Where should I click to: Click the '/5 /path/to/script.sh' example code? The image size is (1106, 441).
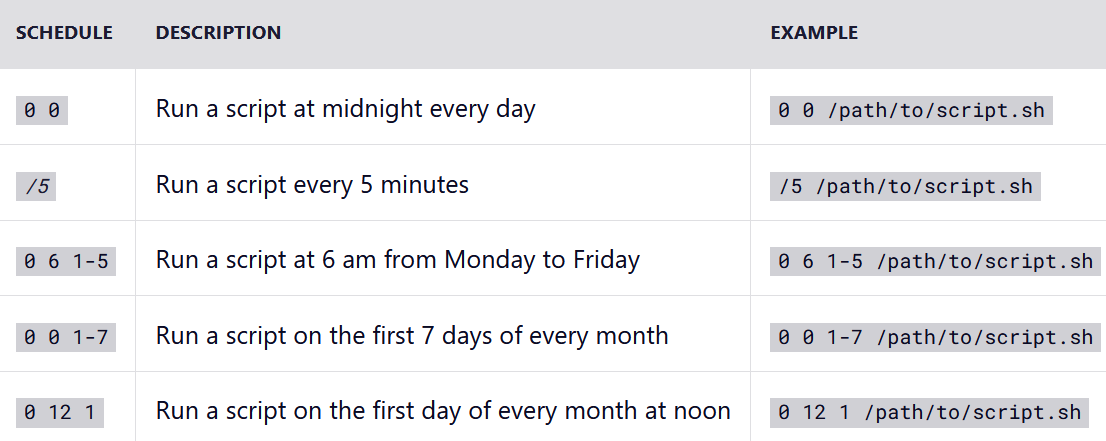[x=905, y=187]
